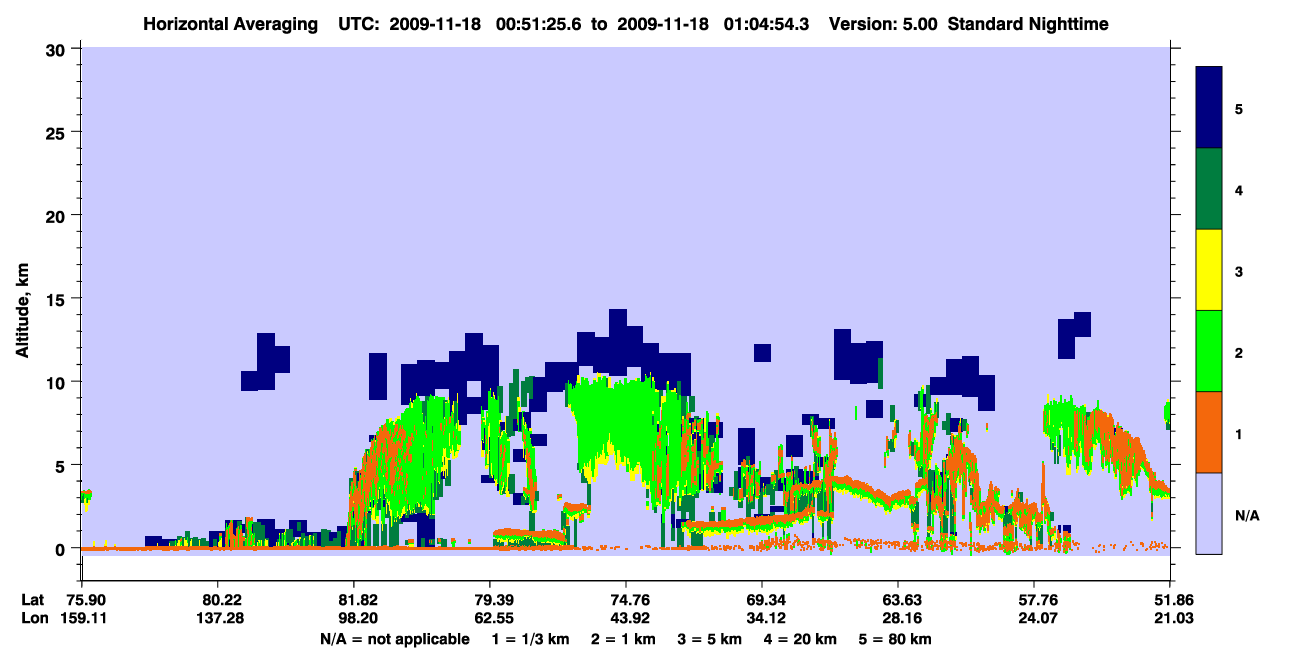Click longitude value '159.11'
Viewport: 1300px width, 667px height.
coord(82,619)
